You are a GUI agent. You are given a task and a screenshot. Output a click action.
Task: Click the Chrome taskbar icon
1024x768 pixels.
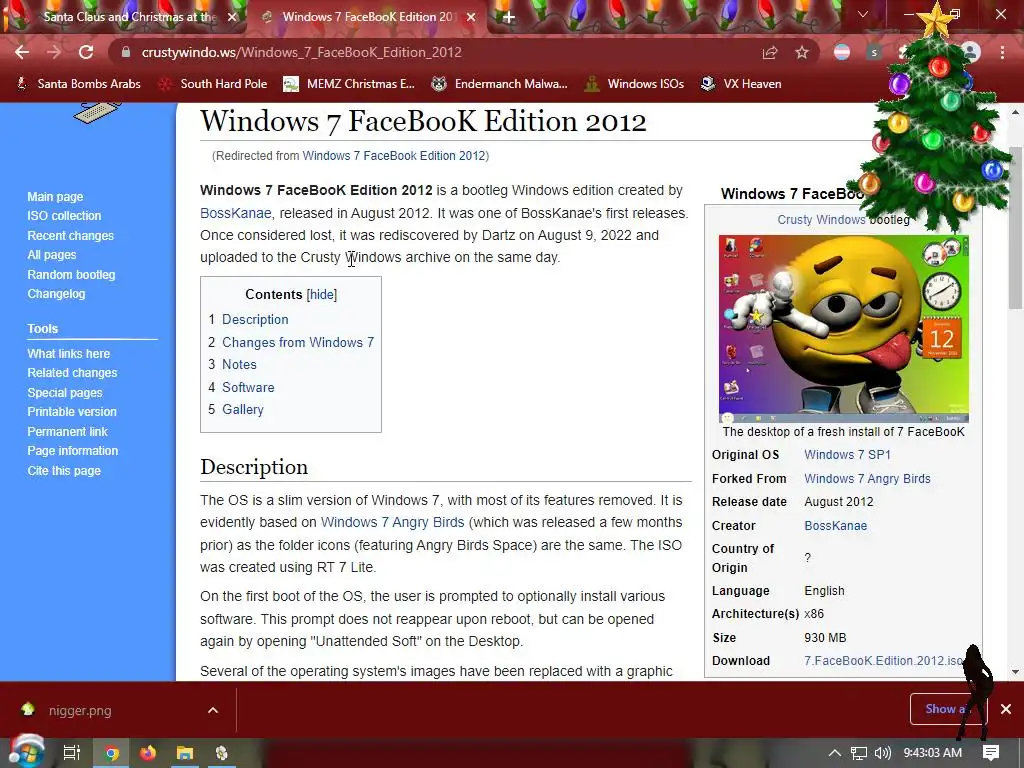(112, 753)
